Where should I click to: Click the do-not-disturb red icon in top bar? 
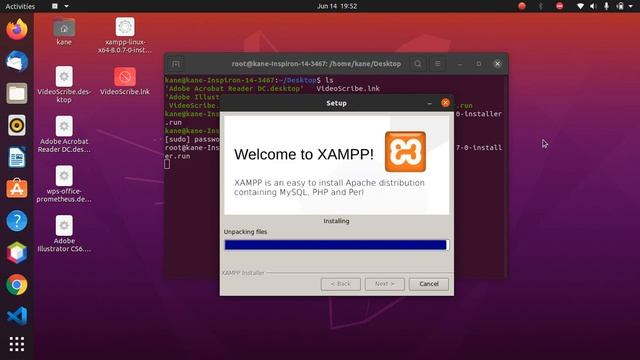[x=560, y=6]
